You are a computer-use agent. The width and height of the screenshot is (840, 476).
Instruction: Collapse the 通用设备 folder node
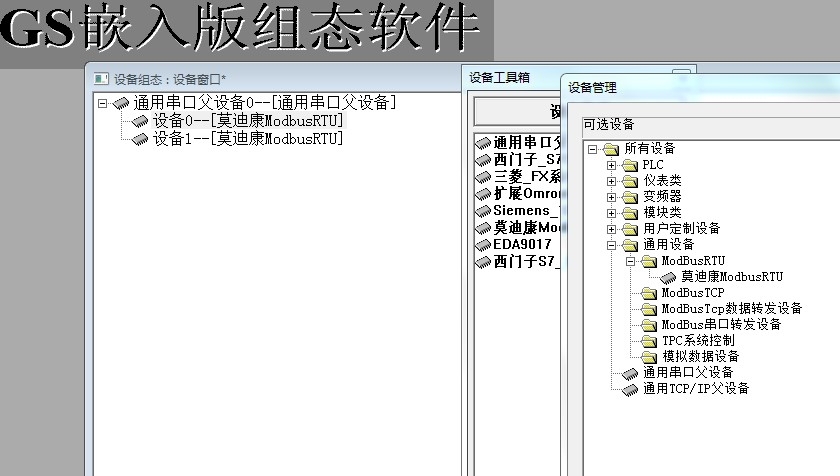[611, 246]
